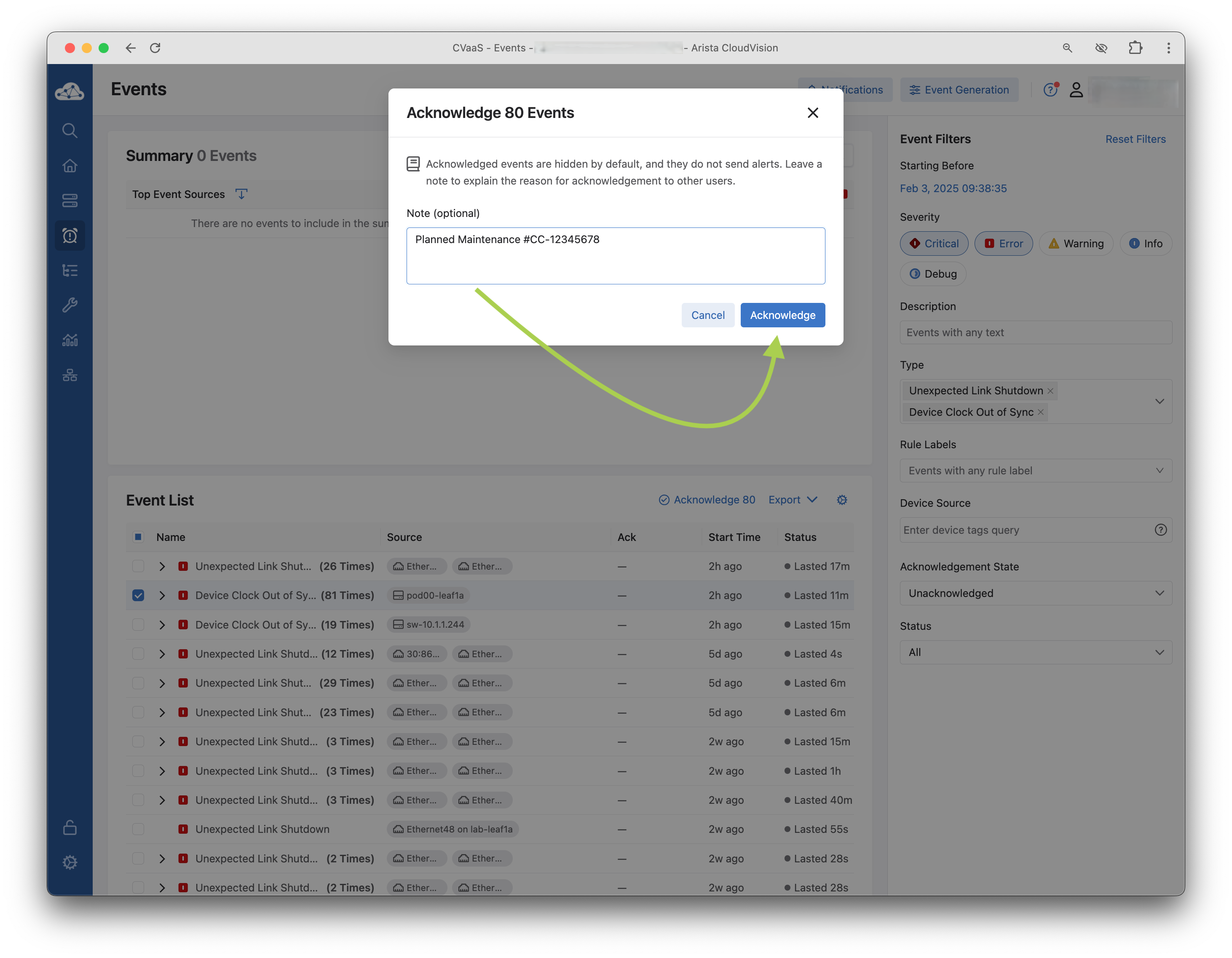
Task: Open the Events alarm icon in sidebar
Action: click(x=70, y=235)
